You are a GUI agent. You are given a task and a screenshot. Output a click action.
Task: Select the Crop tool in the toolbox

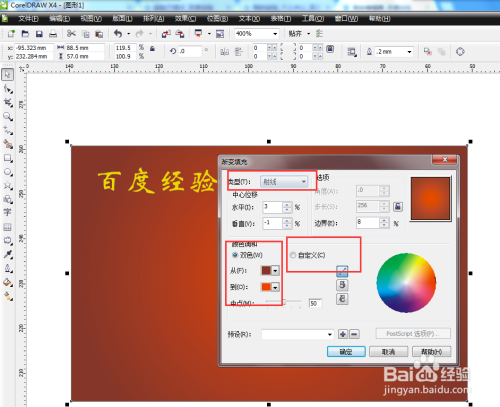[8, 103]
